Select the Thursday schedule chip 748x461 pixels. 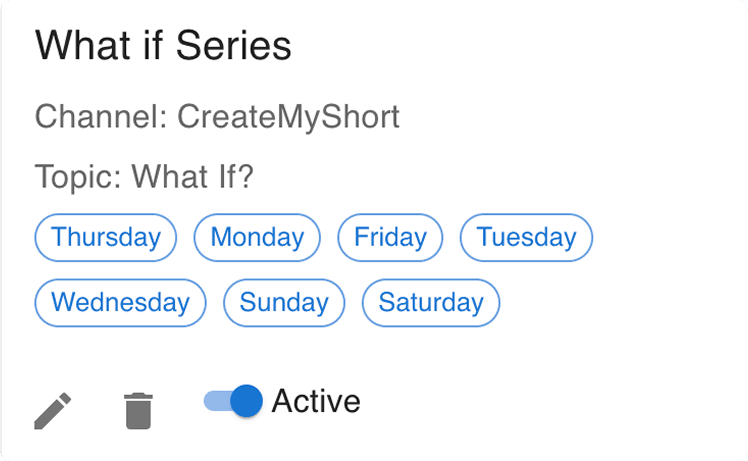[105, 238]
